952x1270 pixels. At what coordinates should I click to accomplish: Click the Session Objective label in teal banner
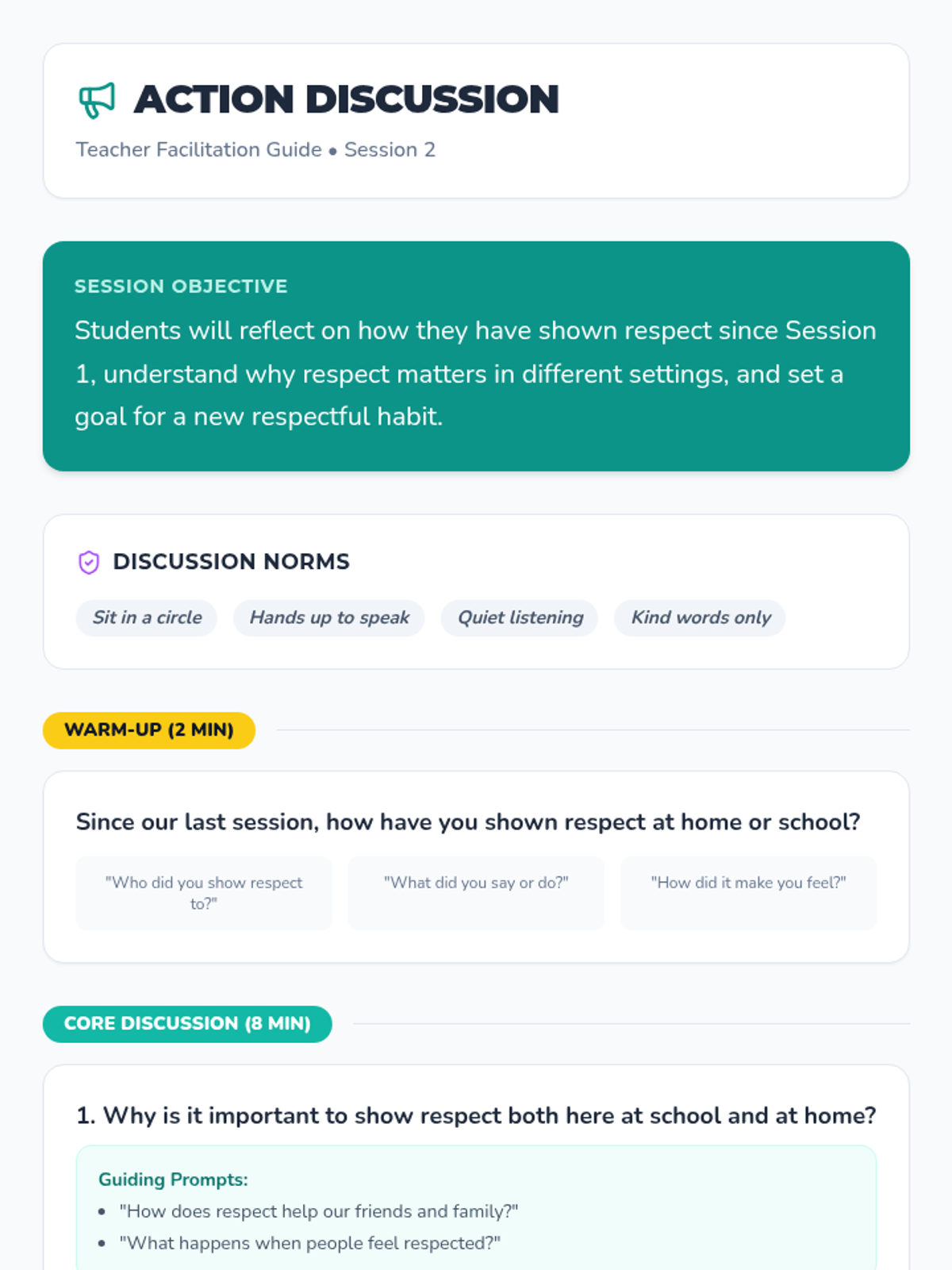pyautogui.click(x=181, y=287)
